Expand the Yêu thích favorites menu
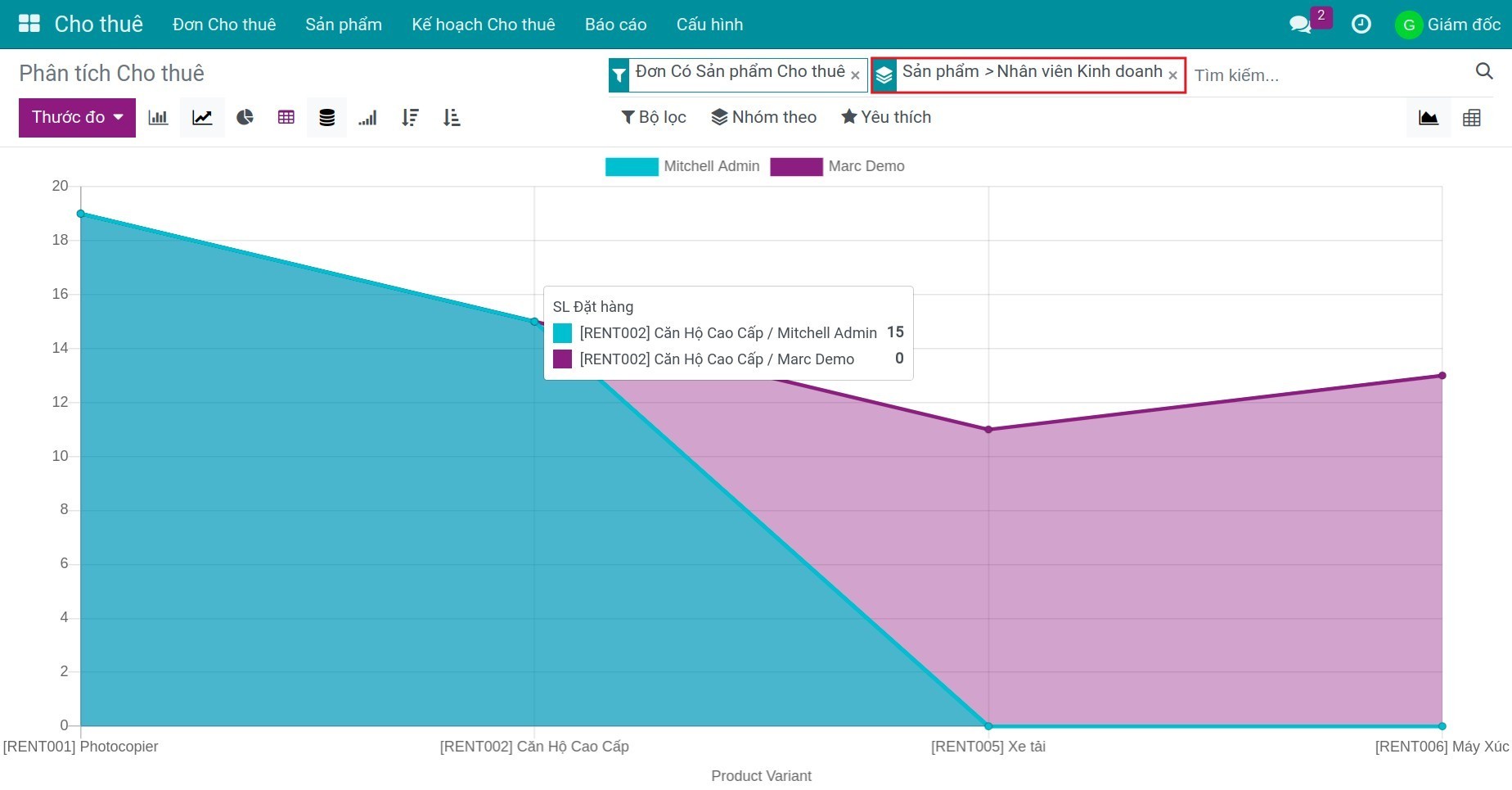Viewport: 1512px width, 790px height. click(886, 117)
